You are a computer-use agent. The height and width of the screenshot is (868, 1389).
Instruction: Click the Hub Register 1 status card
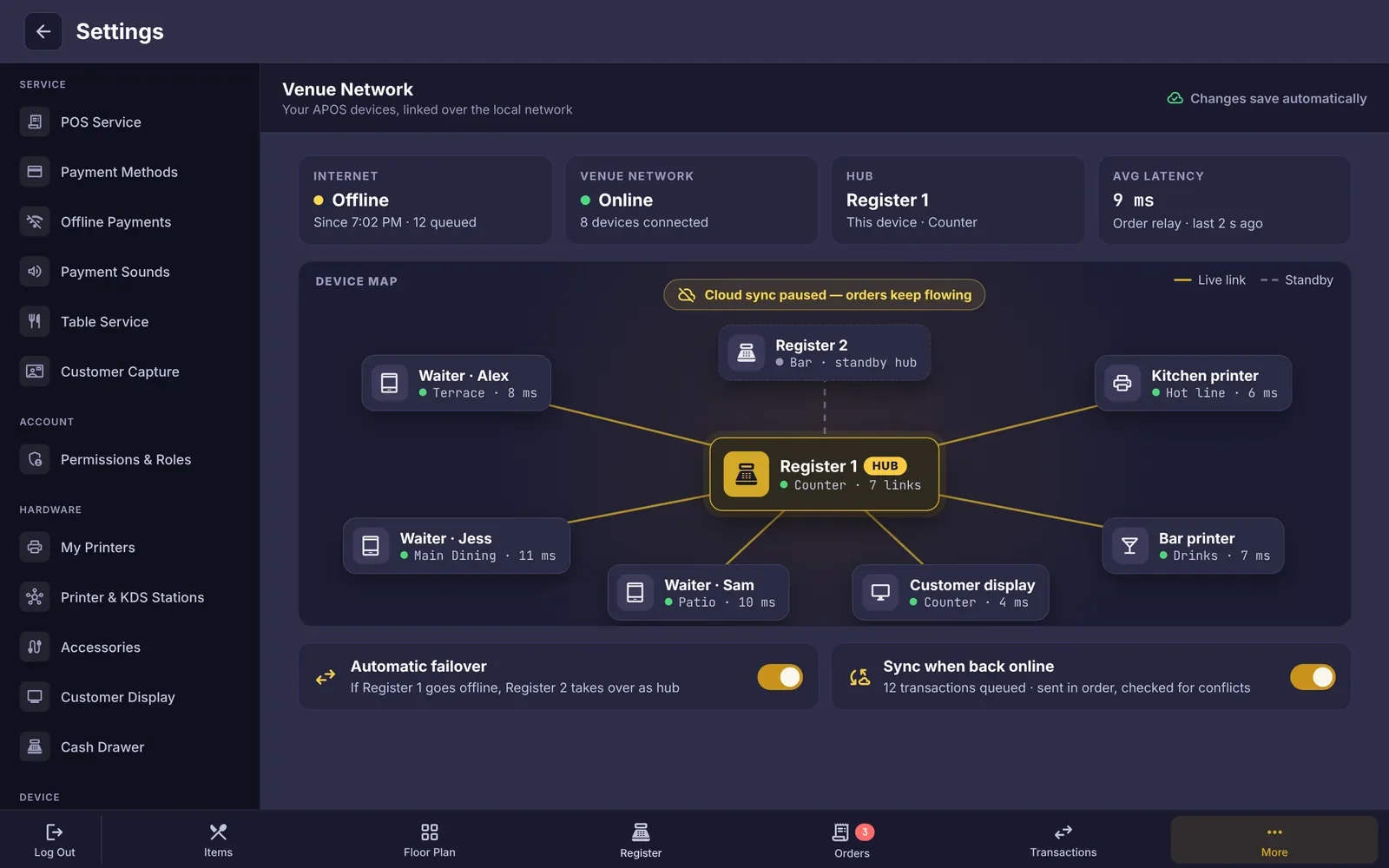(958, 200)
